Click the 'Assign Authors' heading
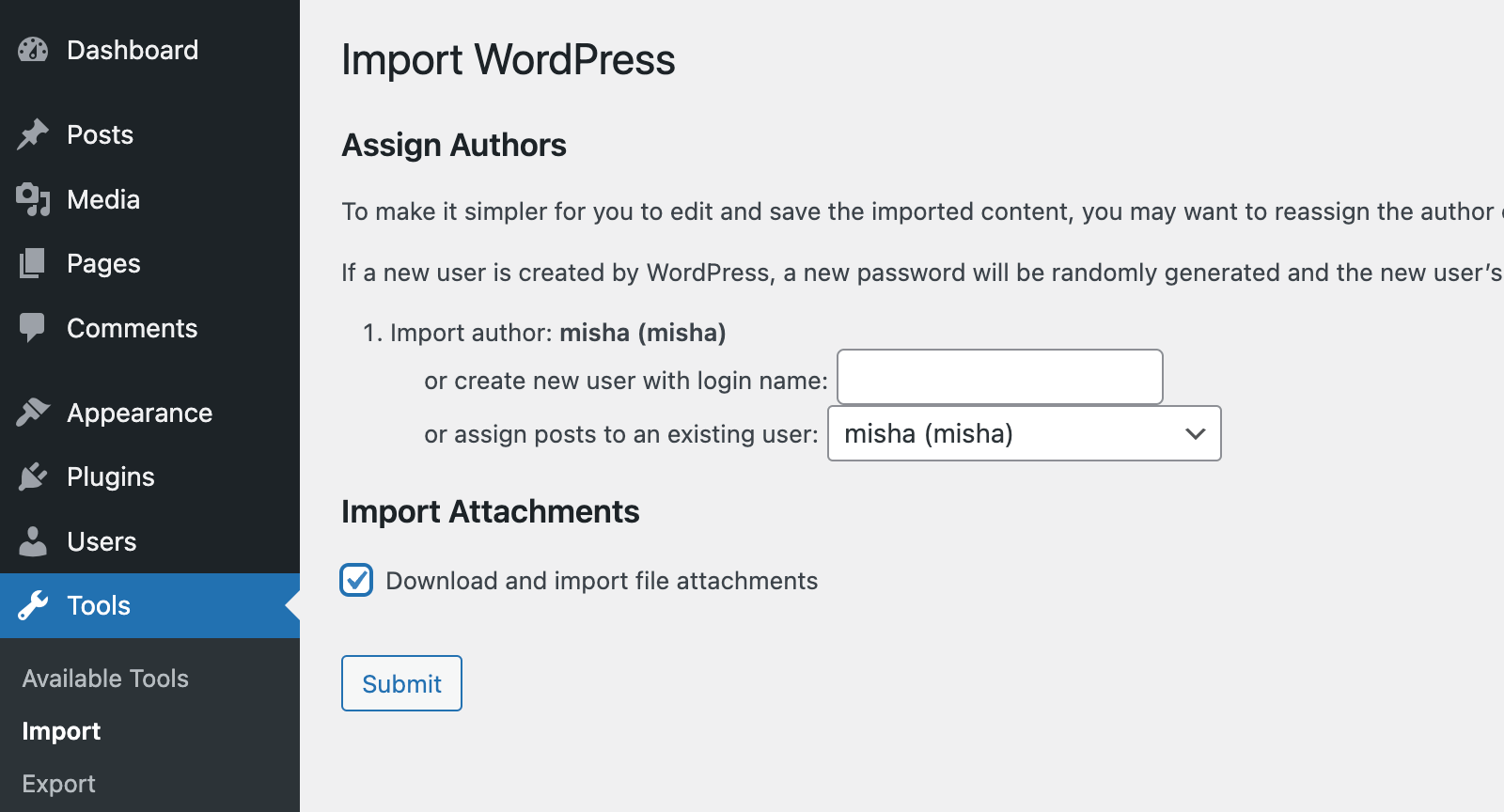This screenshot has width=1504, height=812. click(x=454, y=145)
